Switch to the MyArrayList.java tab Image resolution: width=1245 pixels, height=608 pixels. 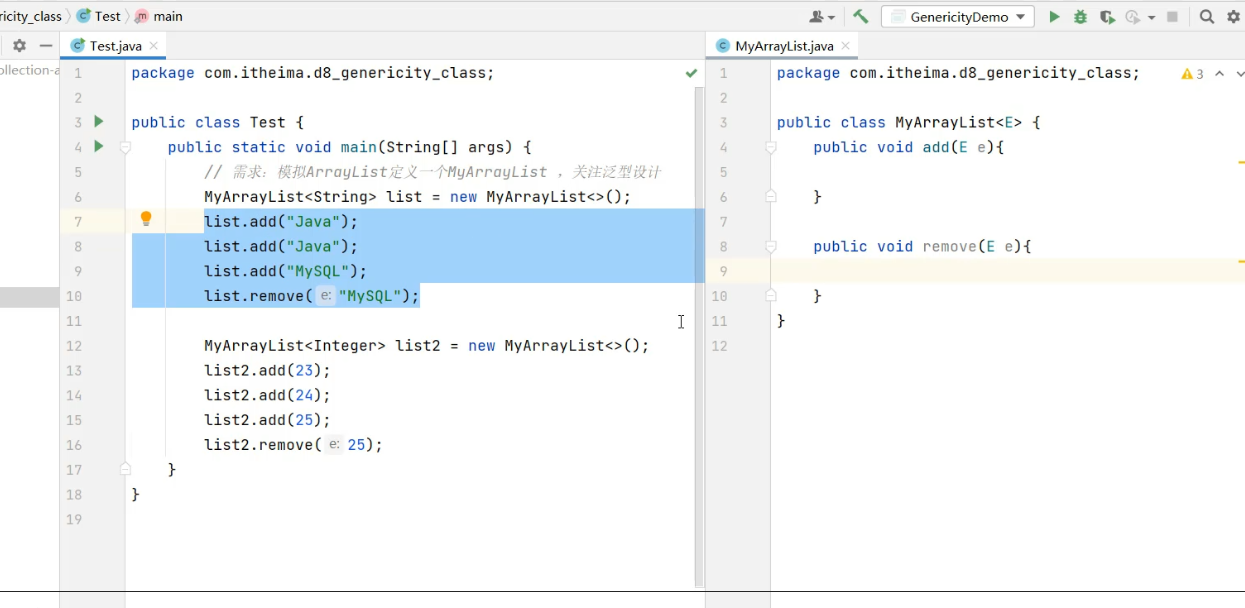point(783,46)
